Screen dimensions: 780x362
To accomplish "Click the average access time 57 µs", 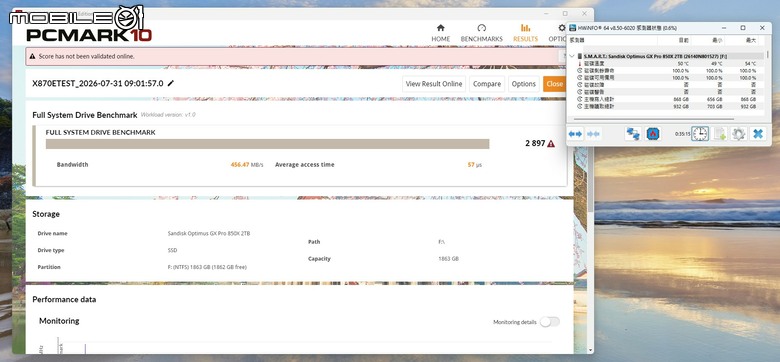I will (475, 165).
